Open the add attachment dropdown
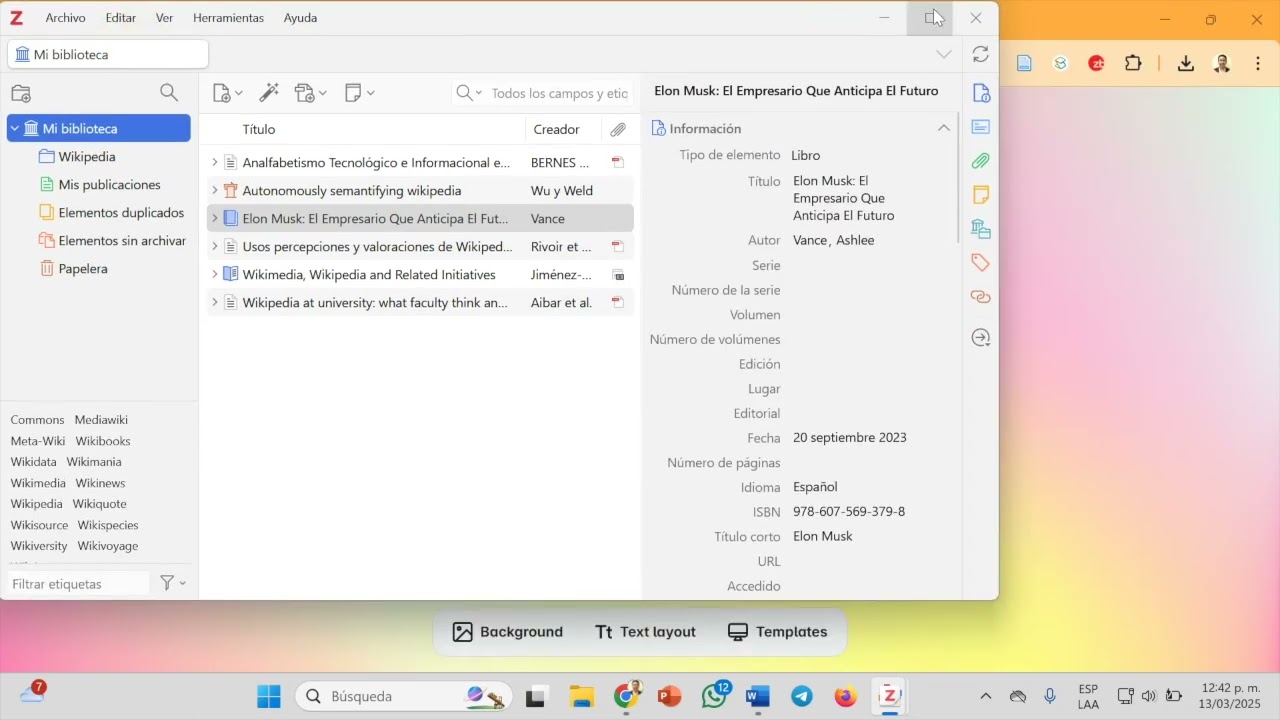Viewport: 1280px width, 720px height. (x=310, y=93)
